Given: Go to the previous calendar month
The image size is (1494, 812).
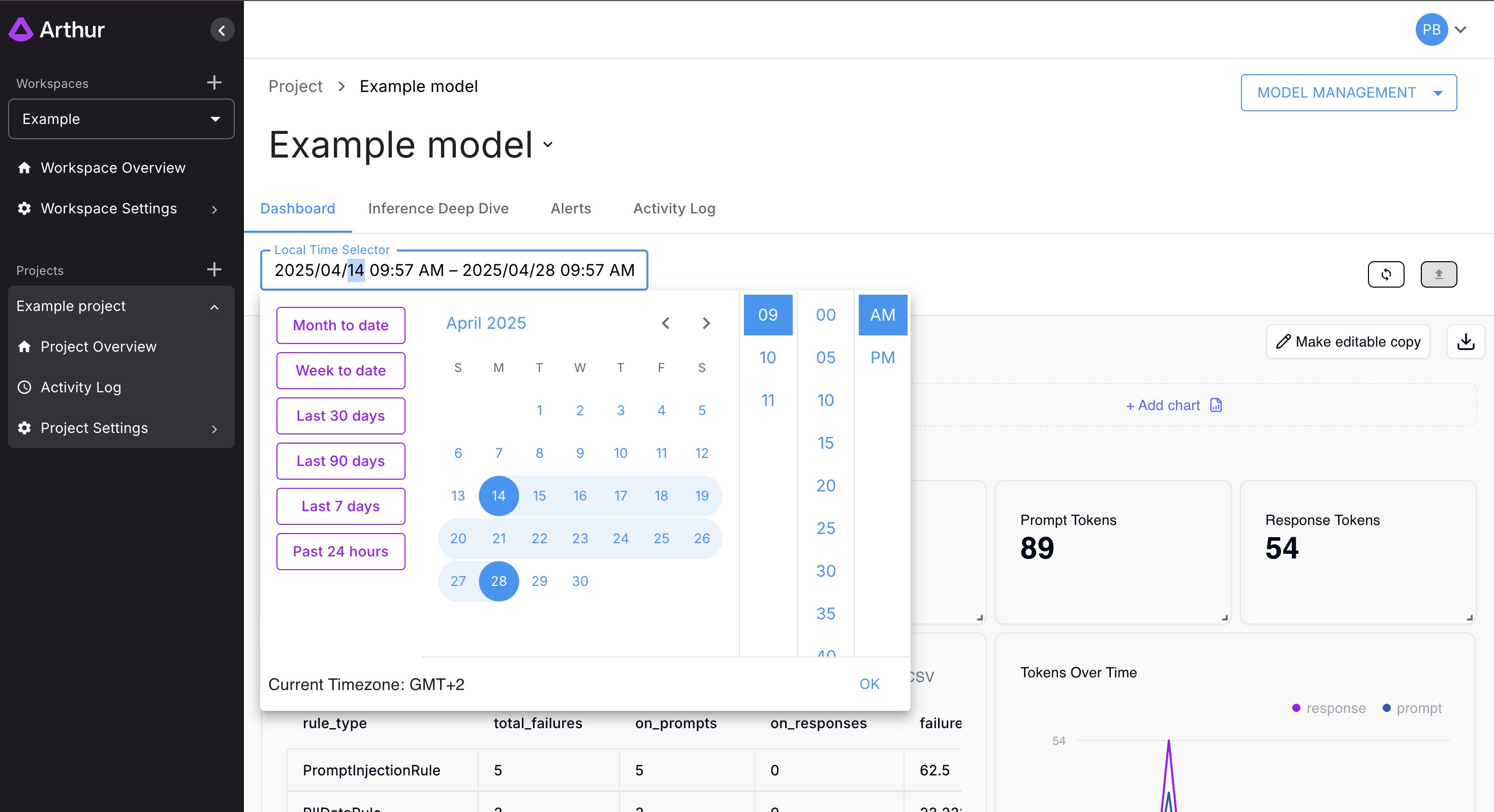Looking at the screenshot, I should pyautogui.click(x=666, y=323).
